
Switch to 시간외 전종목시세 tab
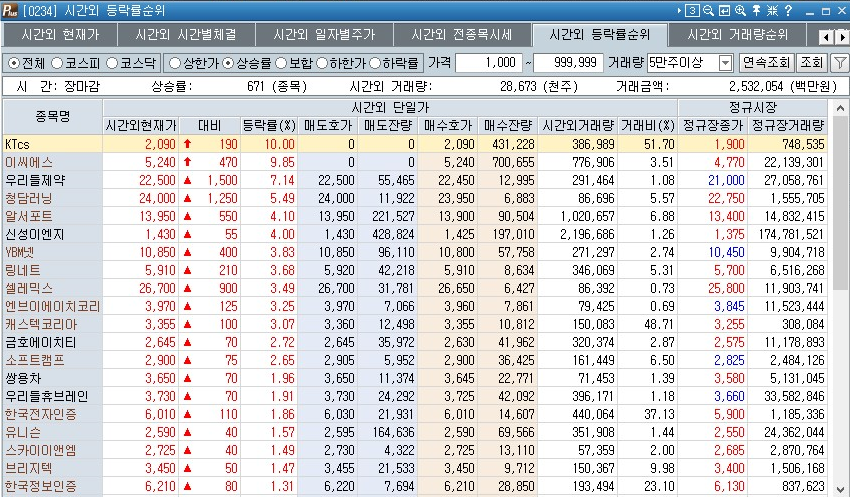pos(462,35)
